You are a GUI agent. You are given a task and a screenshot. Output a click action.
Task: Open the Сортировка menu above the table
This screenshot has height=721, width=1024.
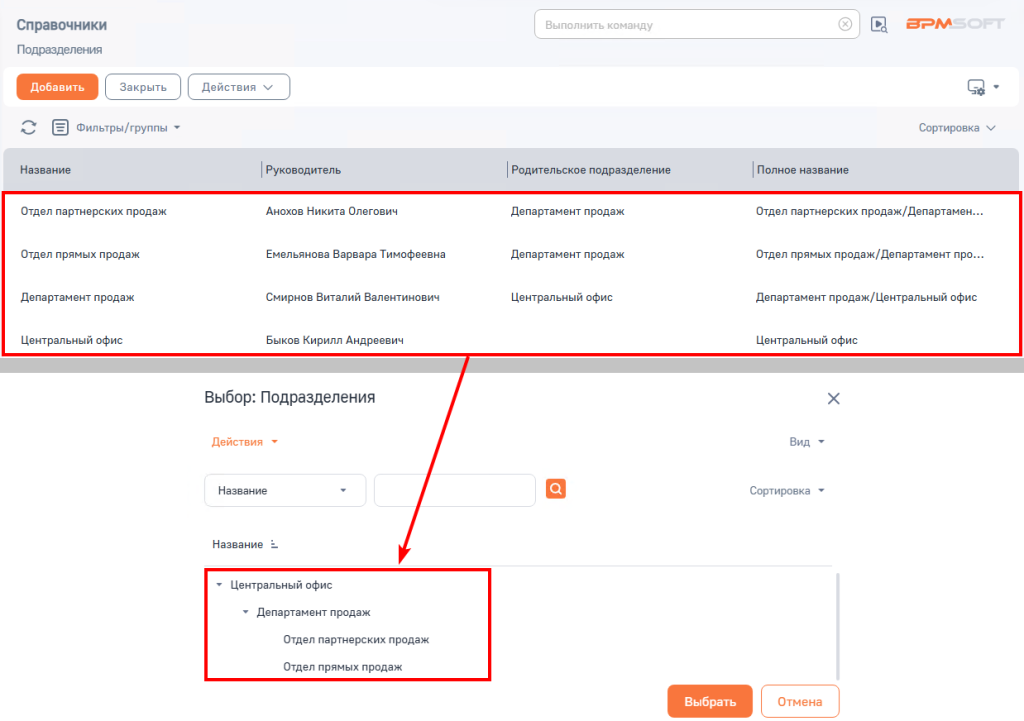[957, 127]
